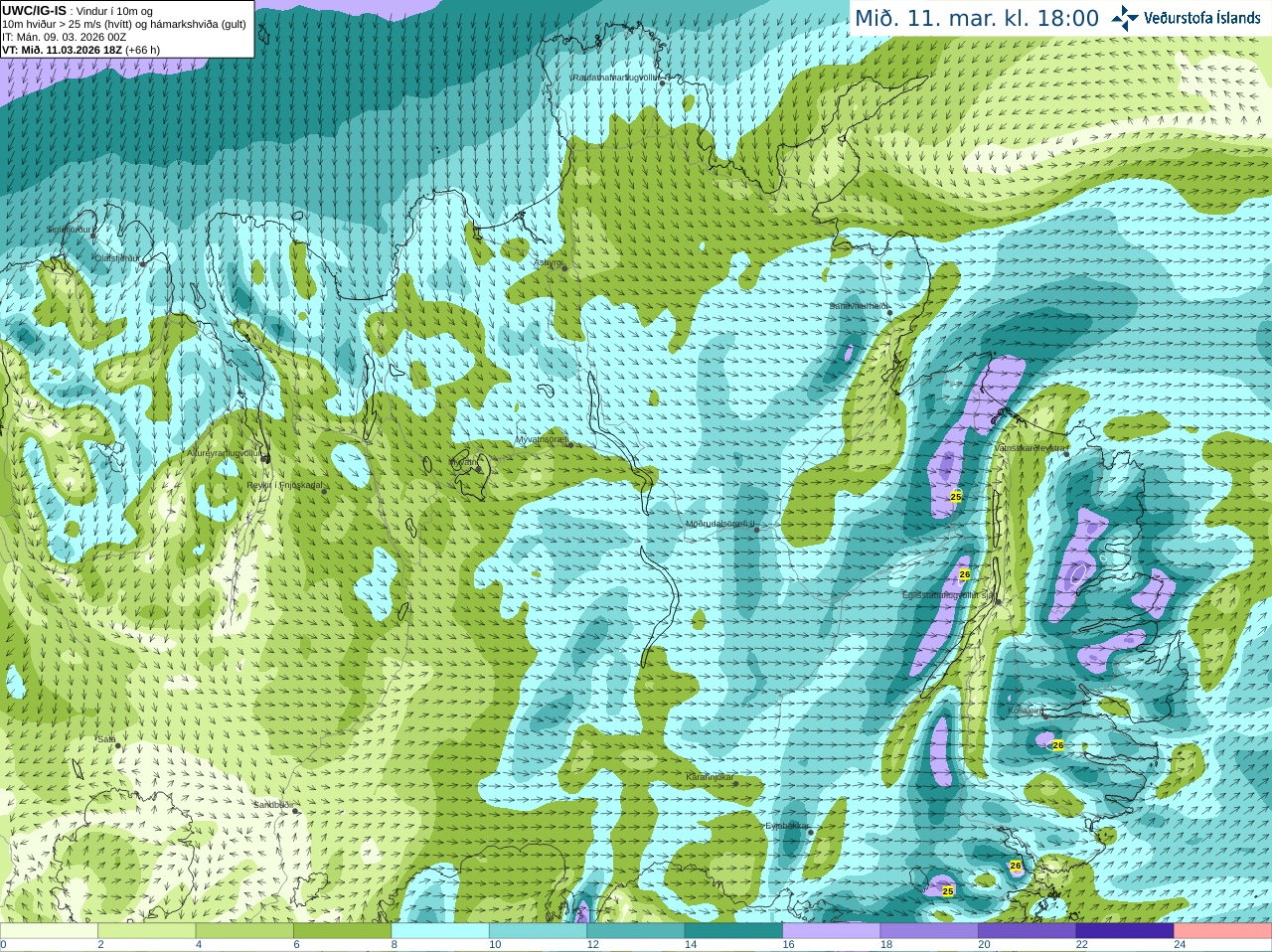Select the 0–2 m/s legend color swatch
The width and height of the screenshot is (1272, 952).
(49, 931)
